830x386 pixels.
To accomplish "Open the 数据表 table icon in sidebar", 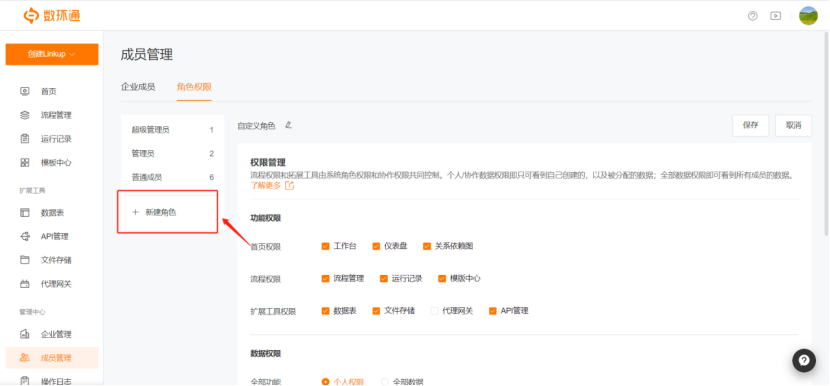I will click(x=25, y=212).
